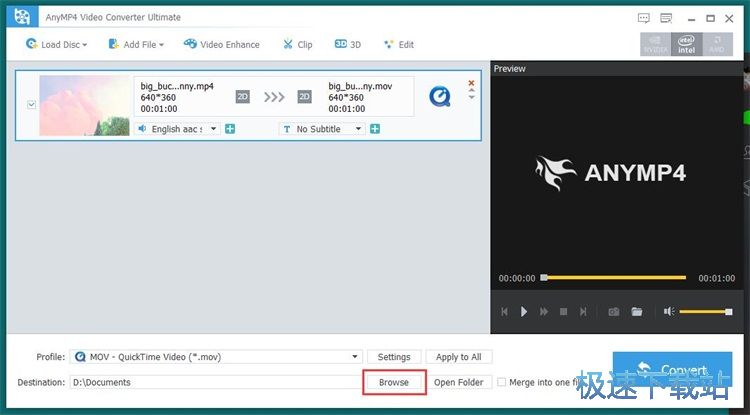Click the AnyMP4 app logo icon
This screenshot has width=750, height=415.
tap(22, 17)
